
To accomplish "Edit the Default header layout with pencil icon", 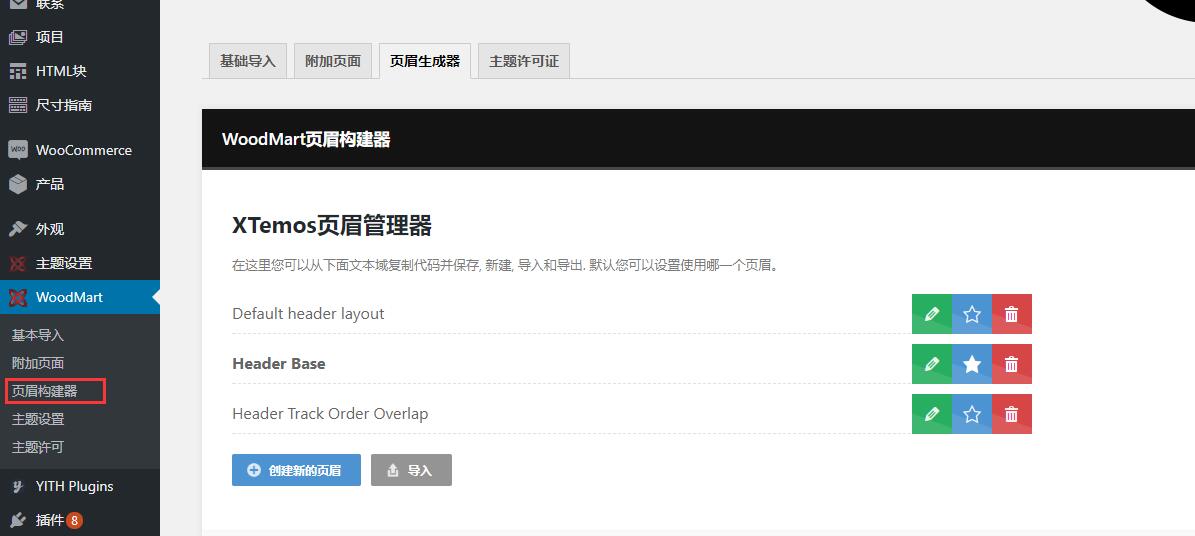I will pyautogui.click(x=931, y=314).
